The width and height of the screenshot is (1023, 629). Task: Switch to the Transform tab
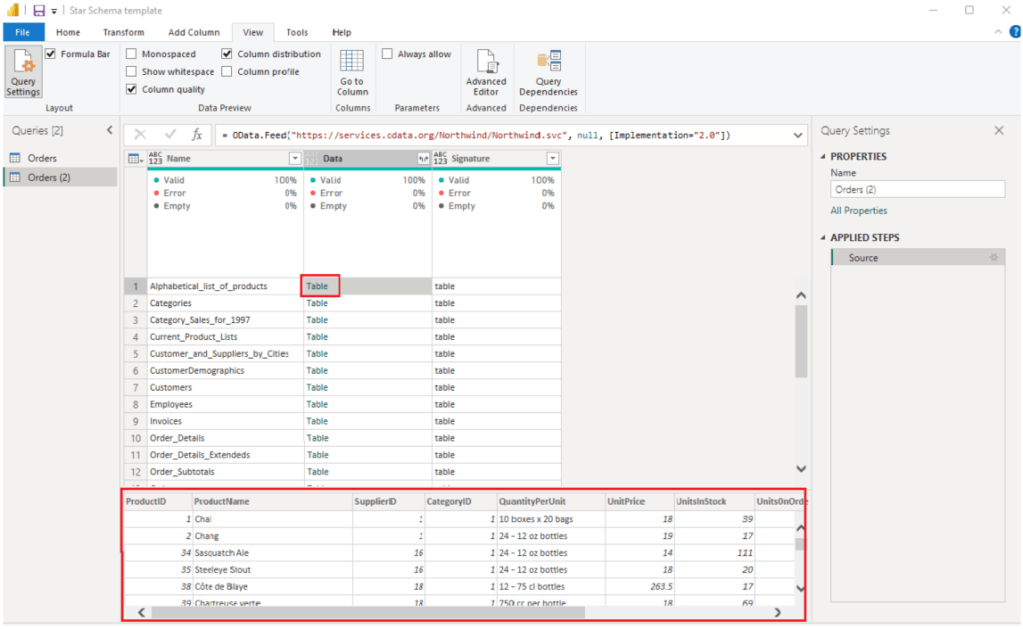(x=123, y=32)
